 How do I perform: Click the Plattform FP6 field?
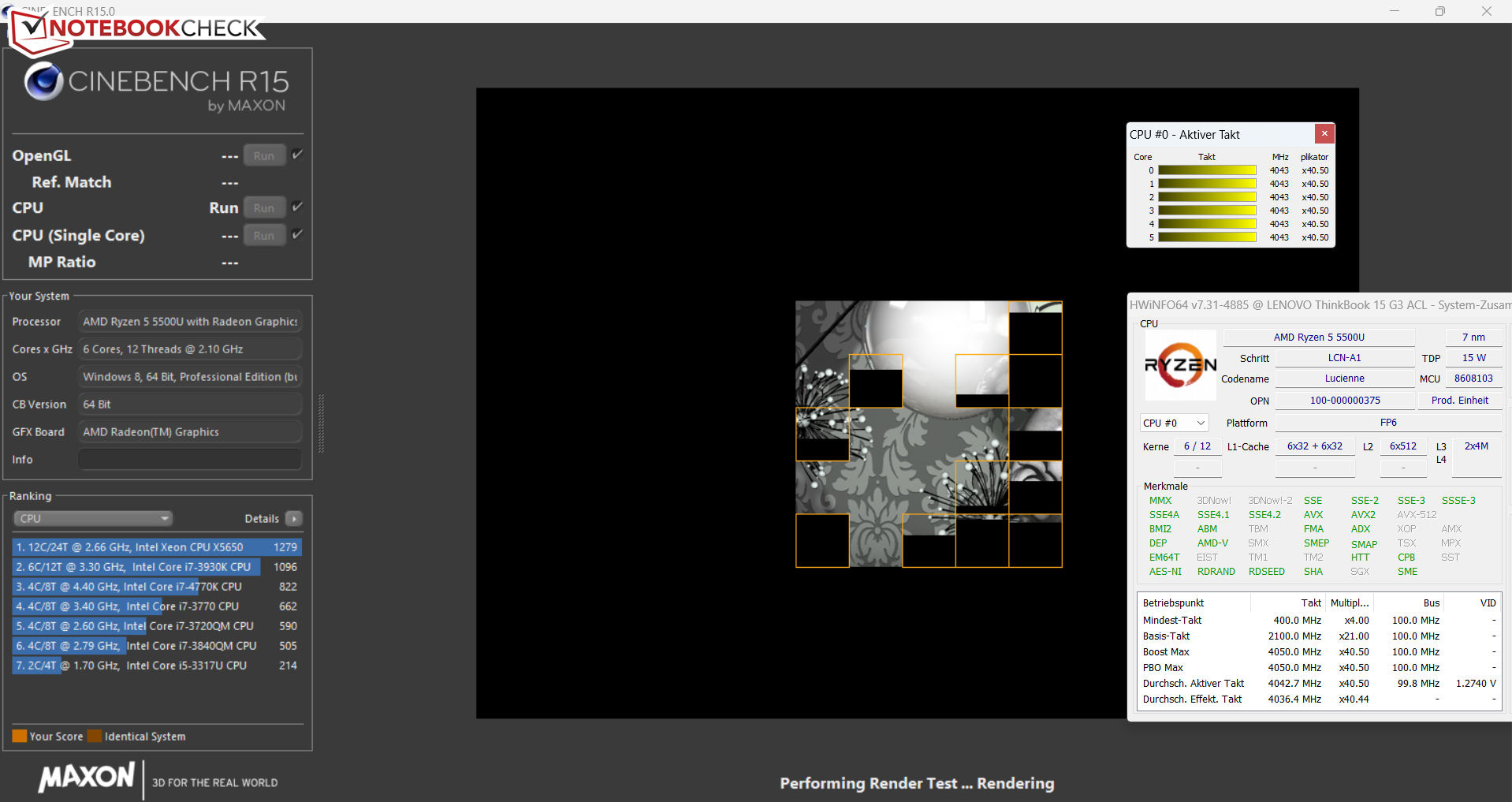[1388, 423]
